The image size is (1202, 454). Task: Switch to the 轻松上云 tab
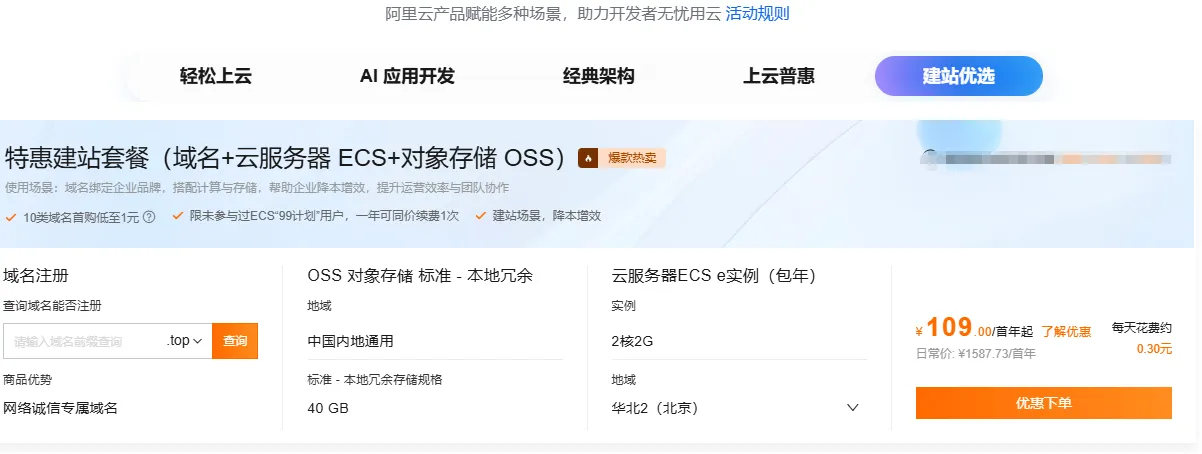(216, 76)
